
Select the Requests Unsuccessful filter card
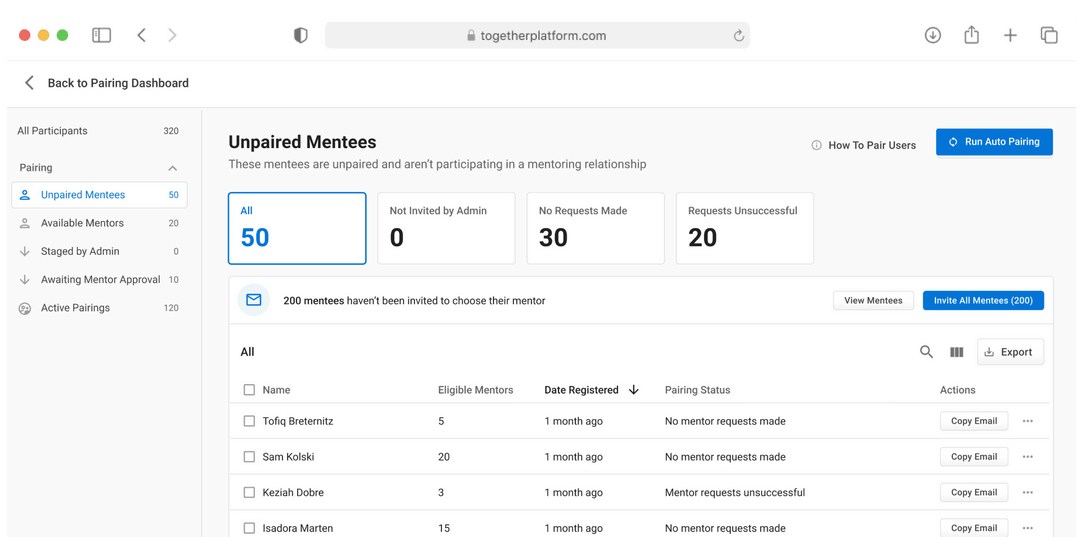coord(745,228)
